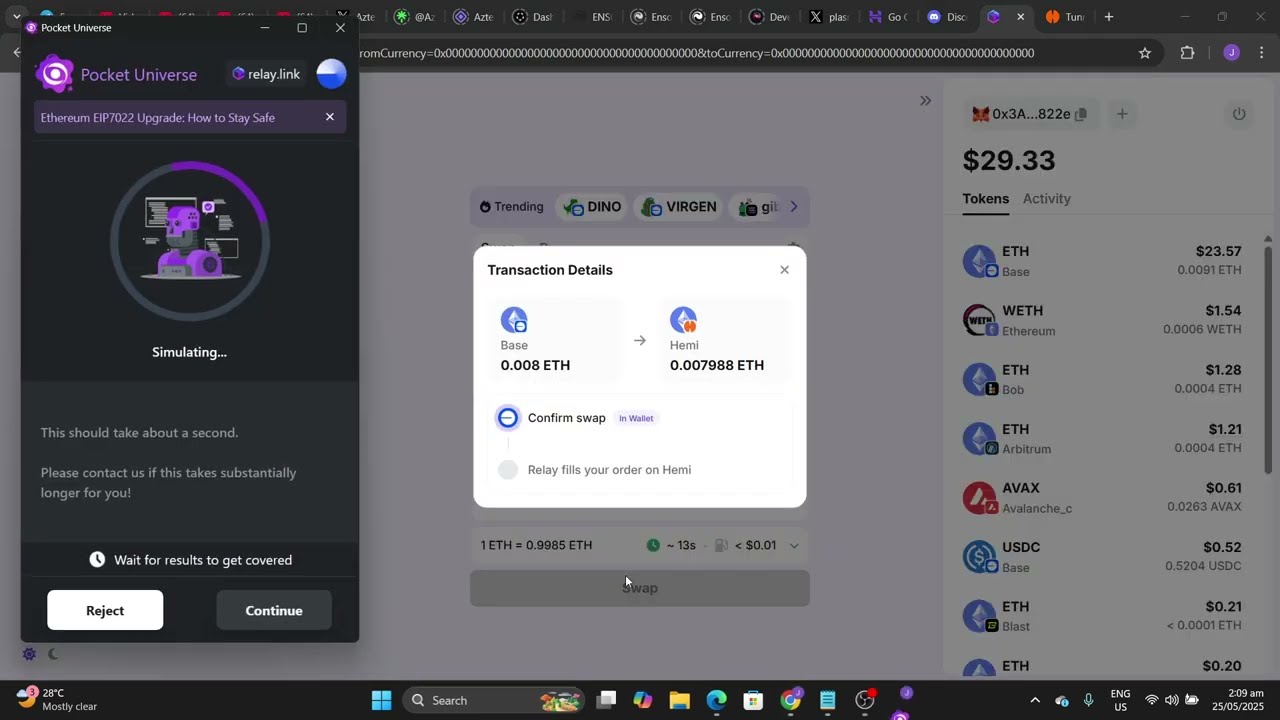Viewport: 1280px width, 720px height.
Task: Click the Hemi ETH token icon in dialog
Action: coord(684,320)
